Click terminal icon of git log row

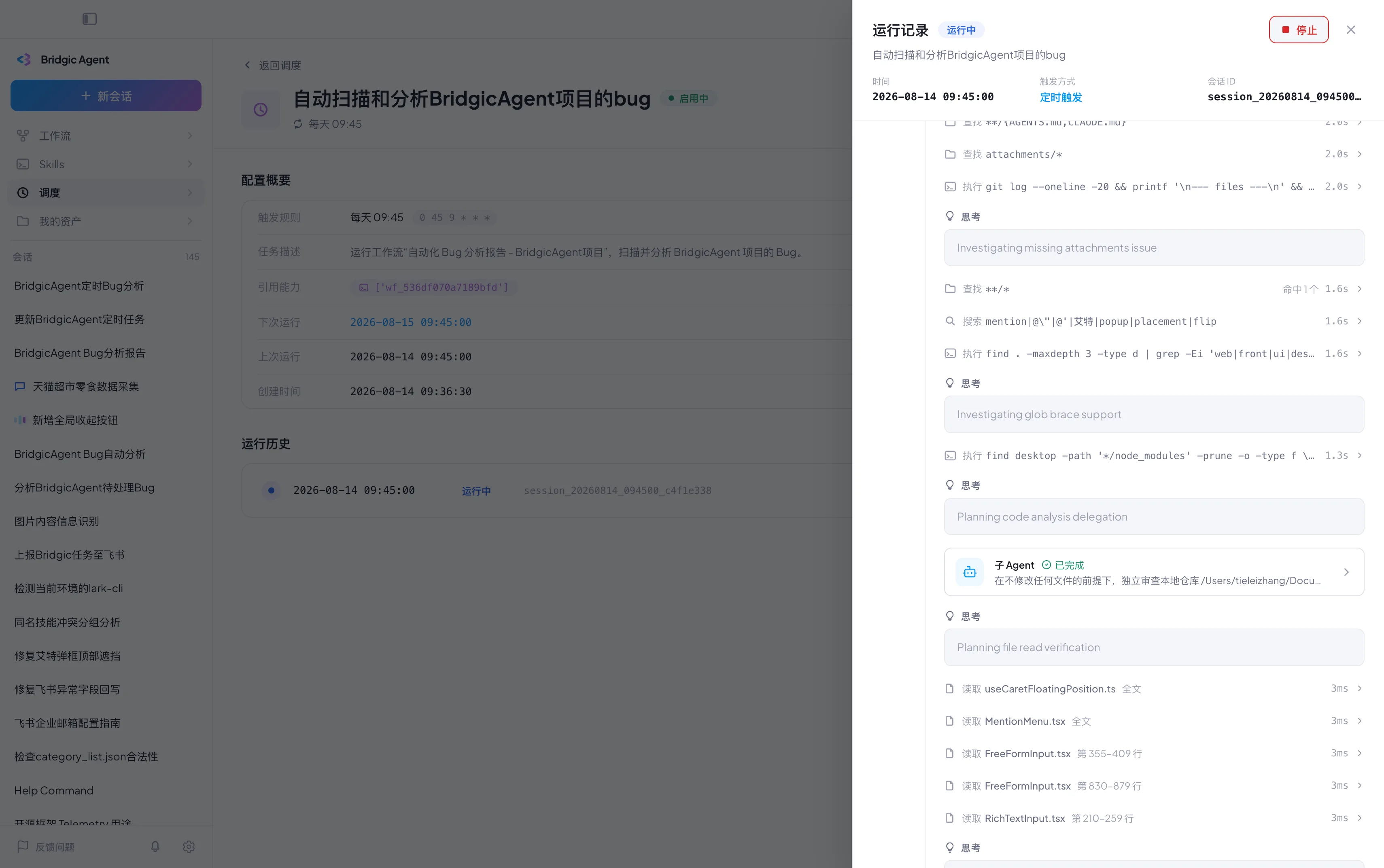tap(951, 186)
